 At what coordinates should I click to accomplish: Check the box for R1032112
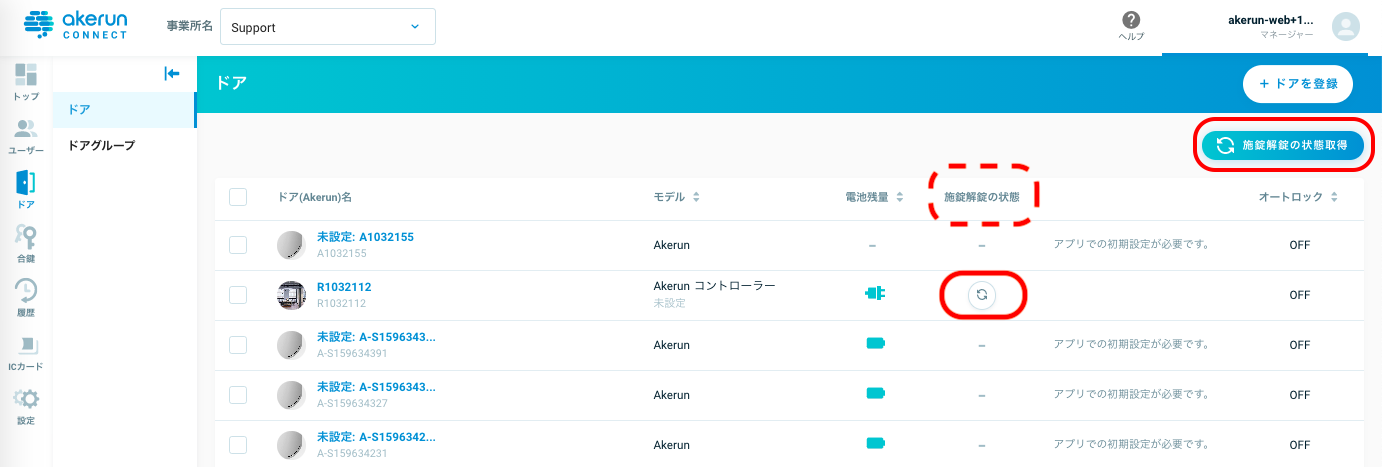coord(238,295)
